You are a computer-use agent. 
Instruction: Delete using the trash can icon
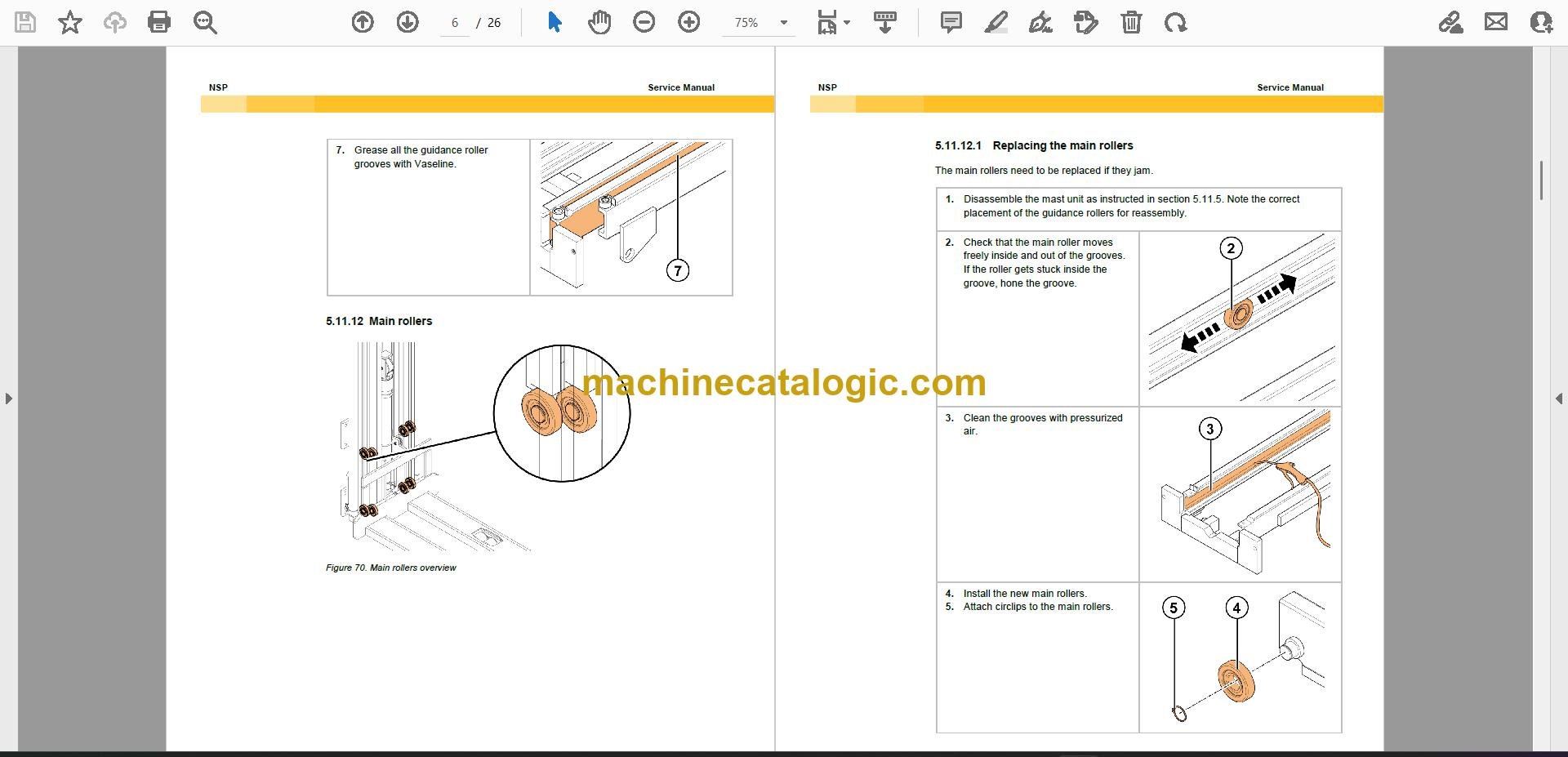point(1131,22)
